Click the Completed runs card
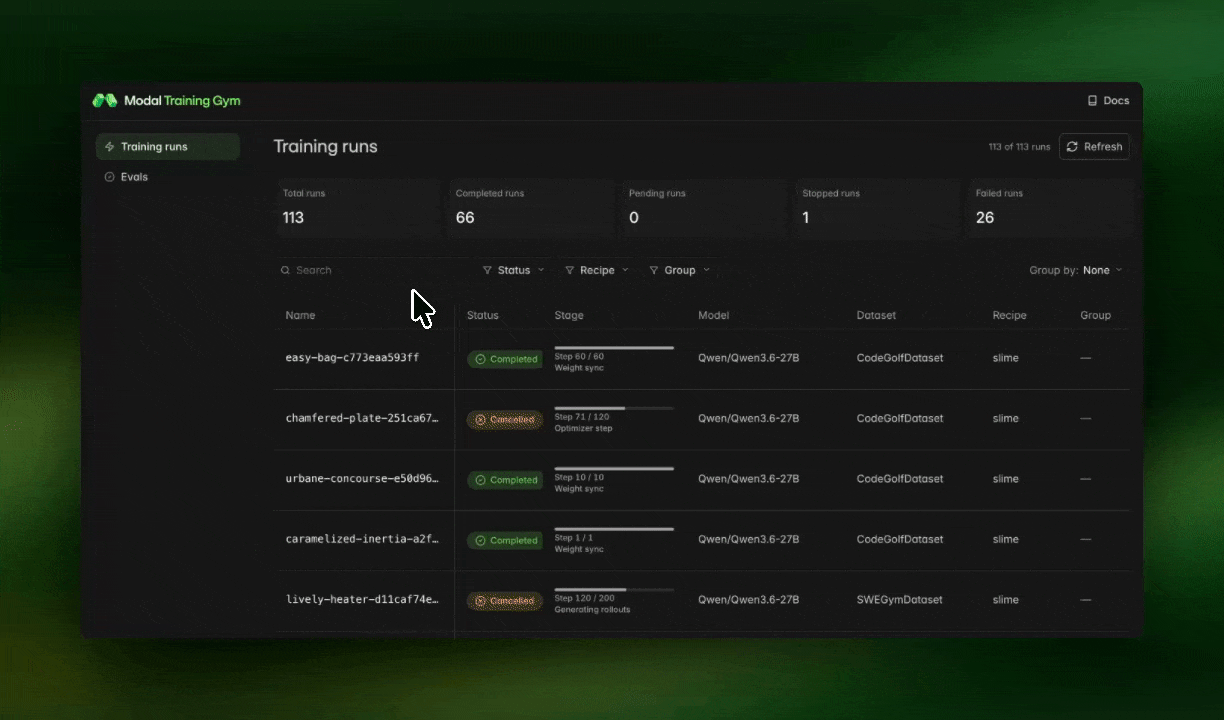 (x=530, y=208)
